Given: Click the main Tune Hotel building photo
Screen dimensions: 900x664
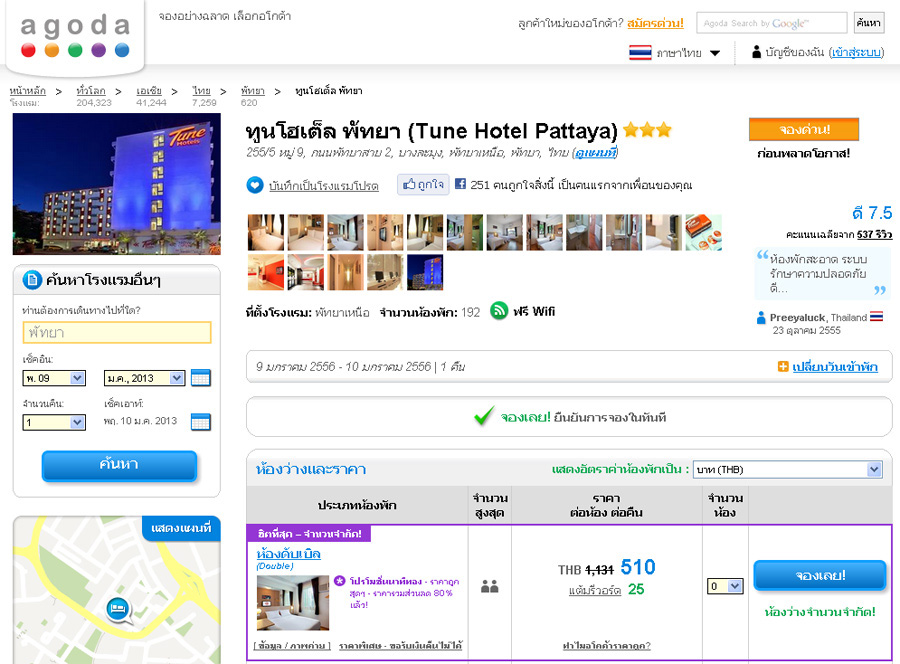Looking at the screenshot, I should [117, 184].
